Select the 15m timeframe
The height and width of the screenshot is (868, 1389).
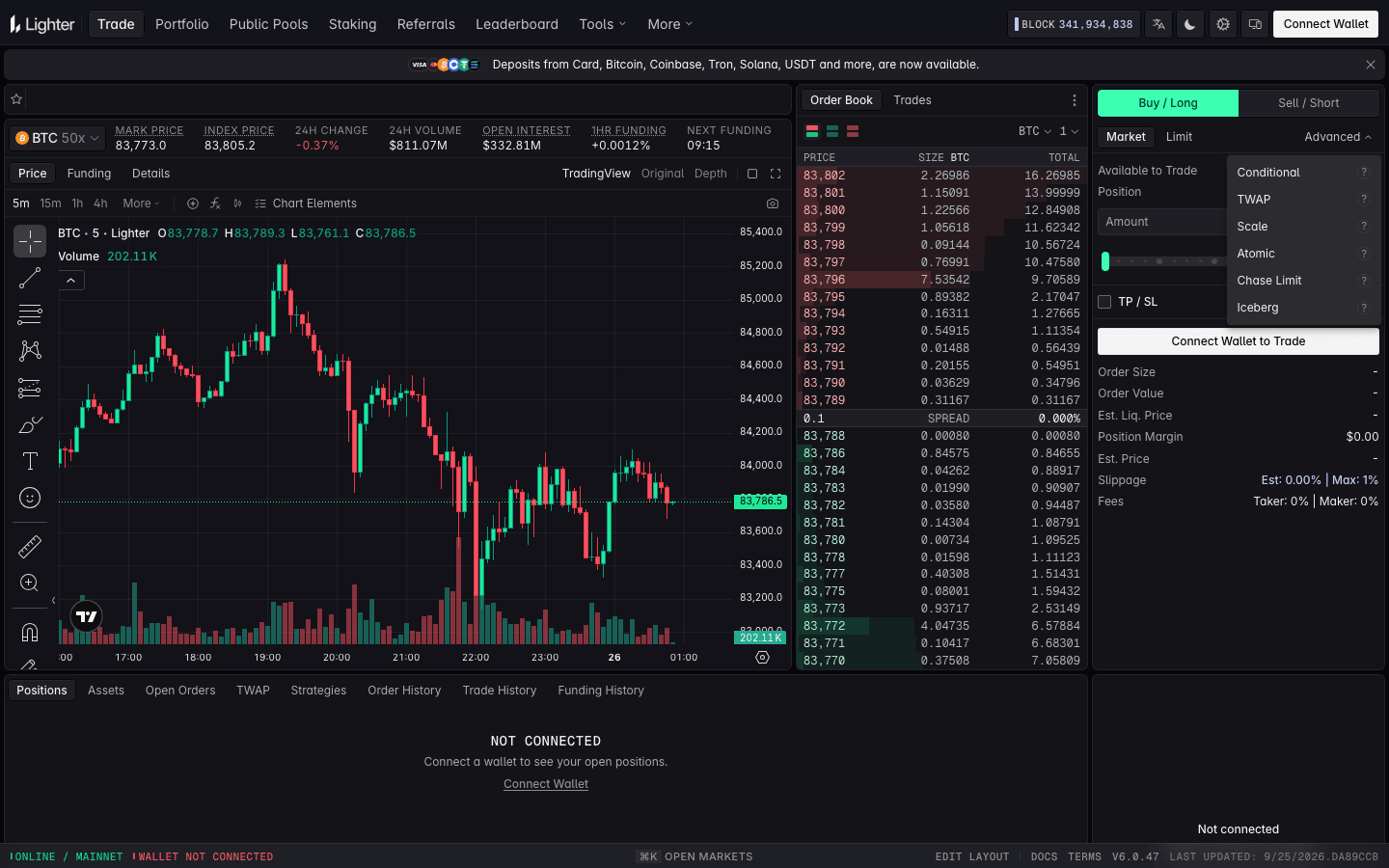click(x=50, y=203)
